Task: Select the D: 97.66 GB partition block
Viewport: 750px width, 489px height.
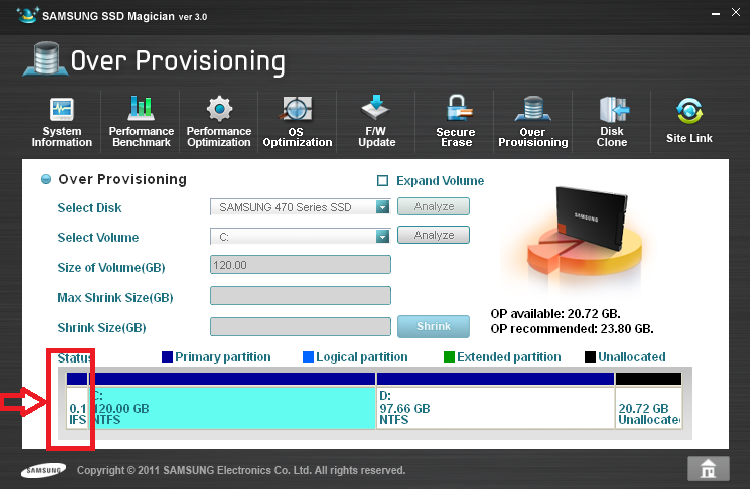Action: (x=495, y=408)
